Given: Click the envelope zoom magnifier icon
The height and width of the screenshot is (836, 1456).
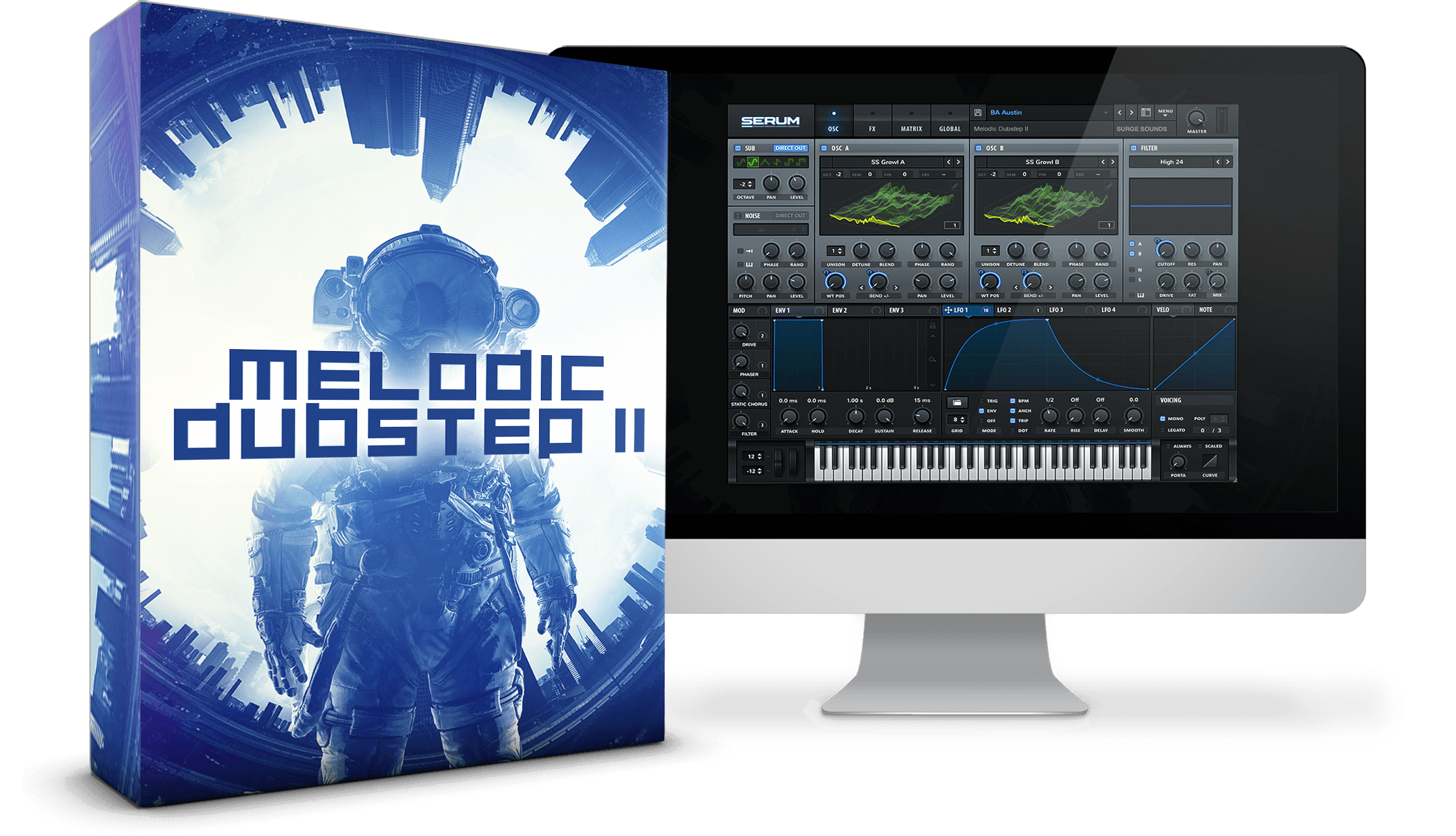Looking at the screenshot, I should 933,359.
